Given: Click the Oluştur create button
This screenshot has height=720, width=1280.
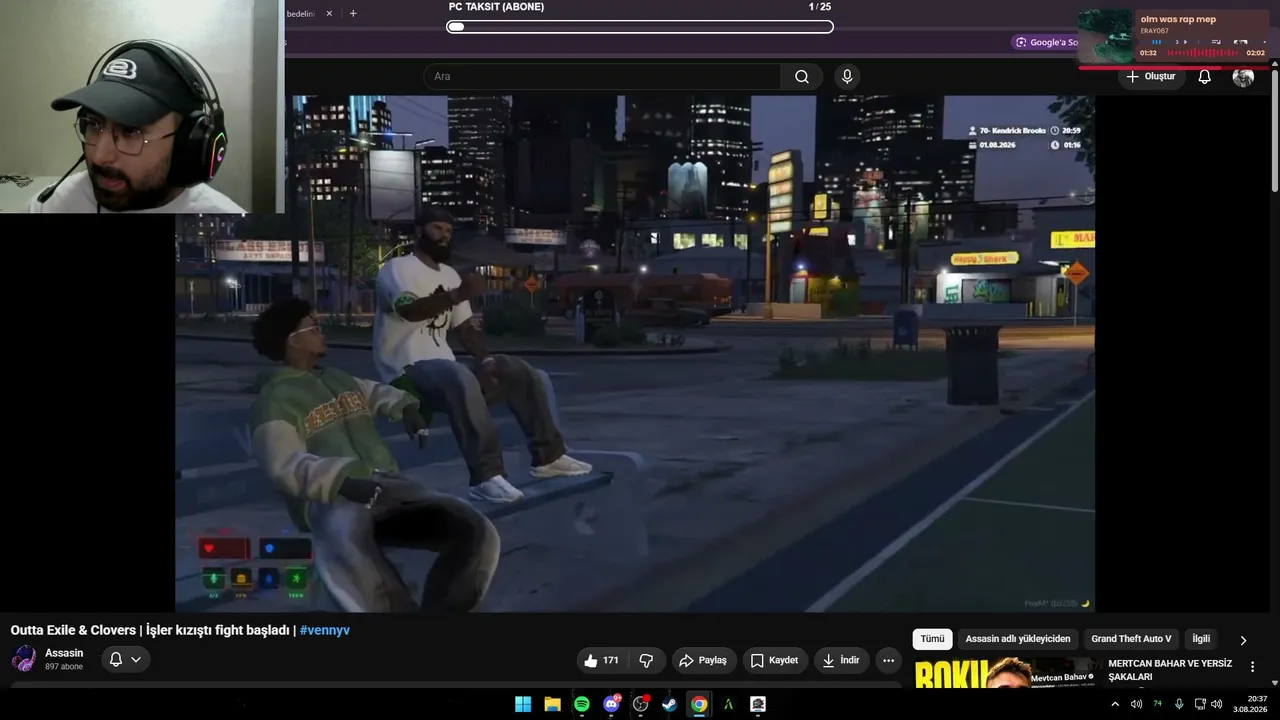Looking at the screenshot, I should tap(1150, 77).
